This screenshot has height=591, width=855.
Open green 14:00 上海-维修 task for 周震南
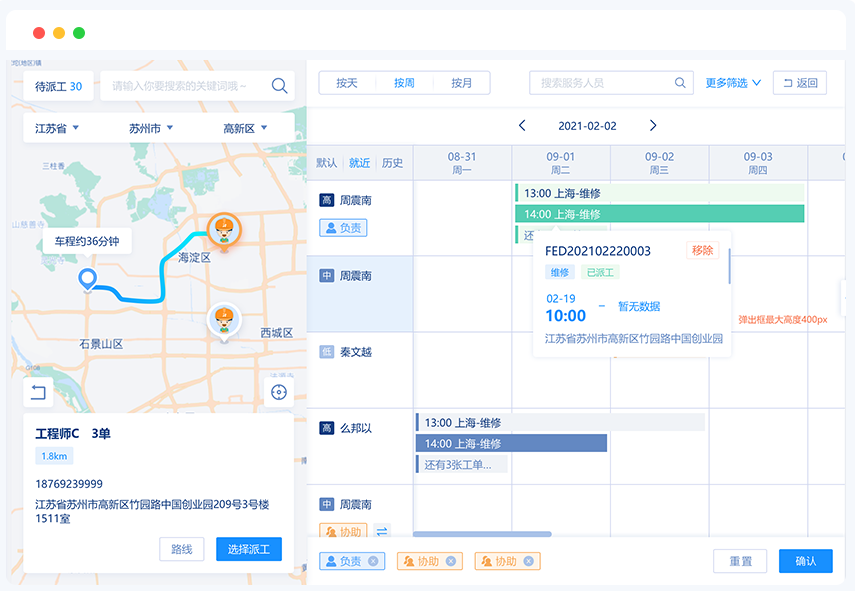pyautogui.click(x=659, y=214)
